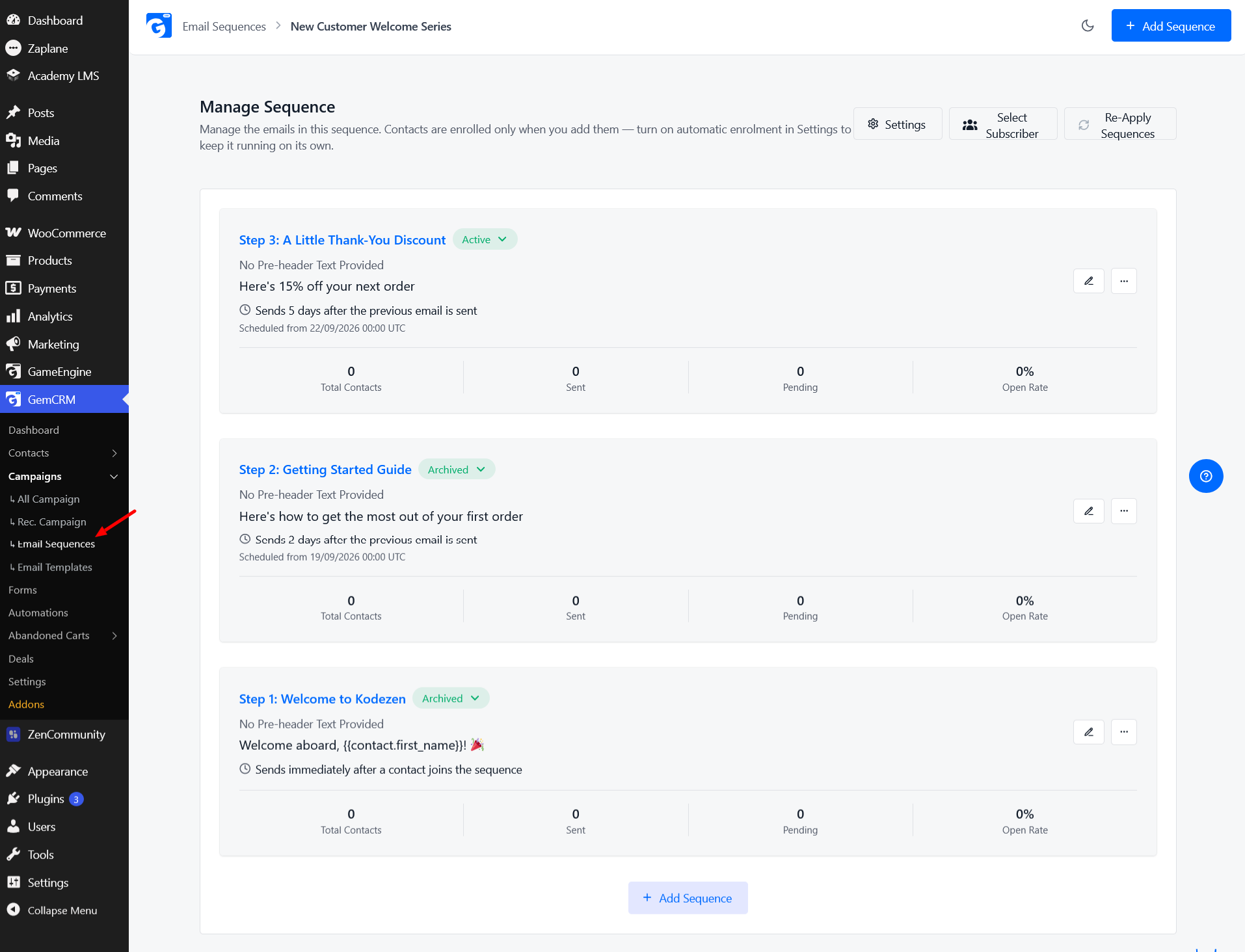Collapse Campaigns submenu
Screen dimensions: 1245x952
coord(114,476)
